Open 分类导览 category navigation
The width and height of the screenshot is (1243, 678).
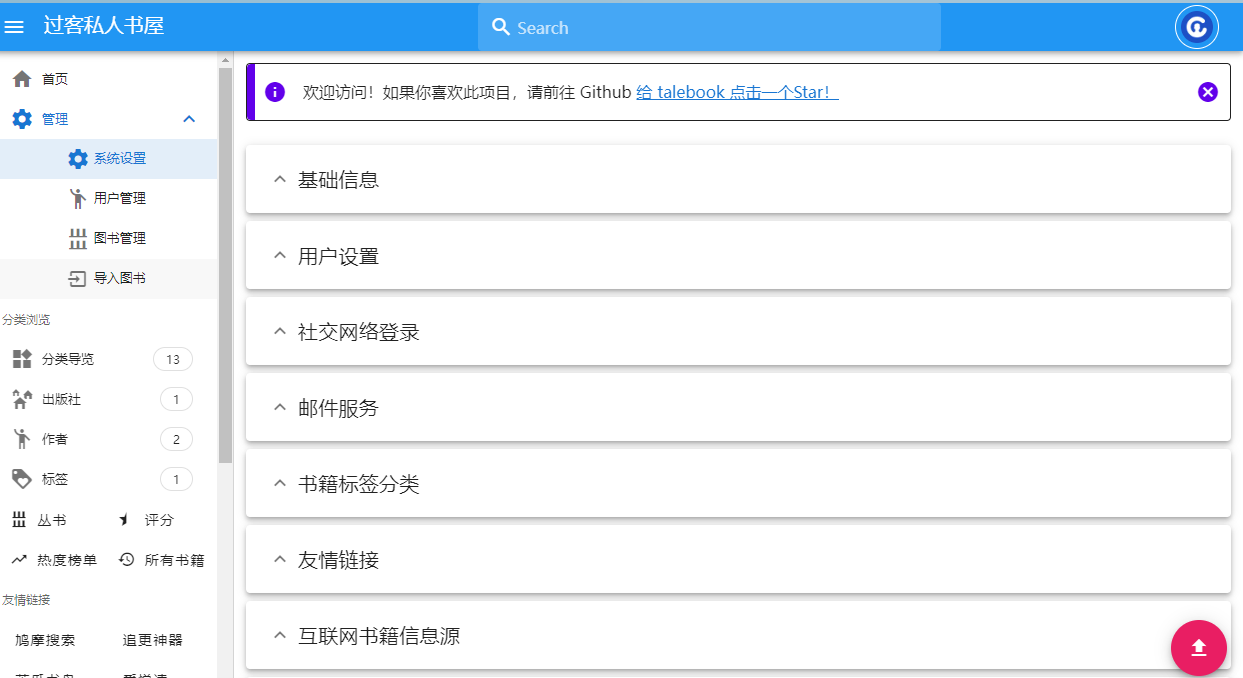pos(68,359)
